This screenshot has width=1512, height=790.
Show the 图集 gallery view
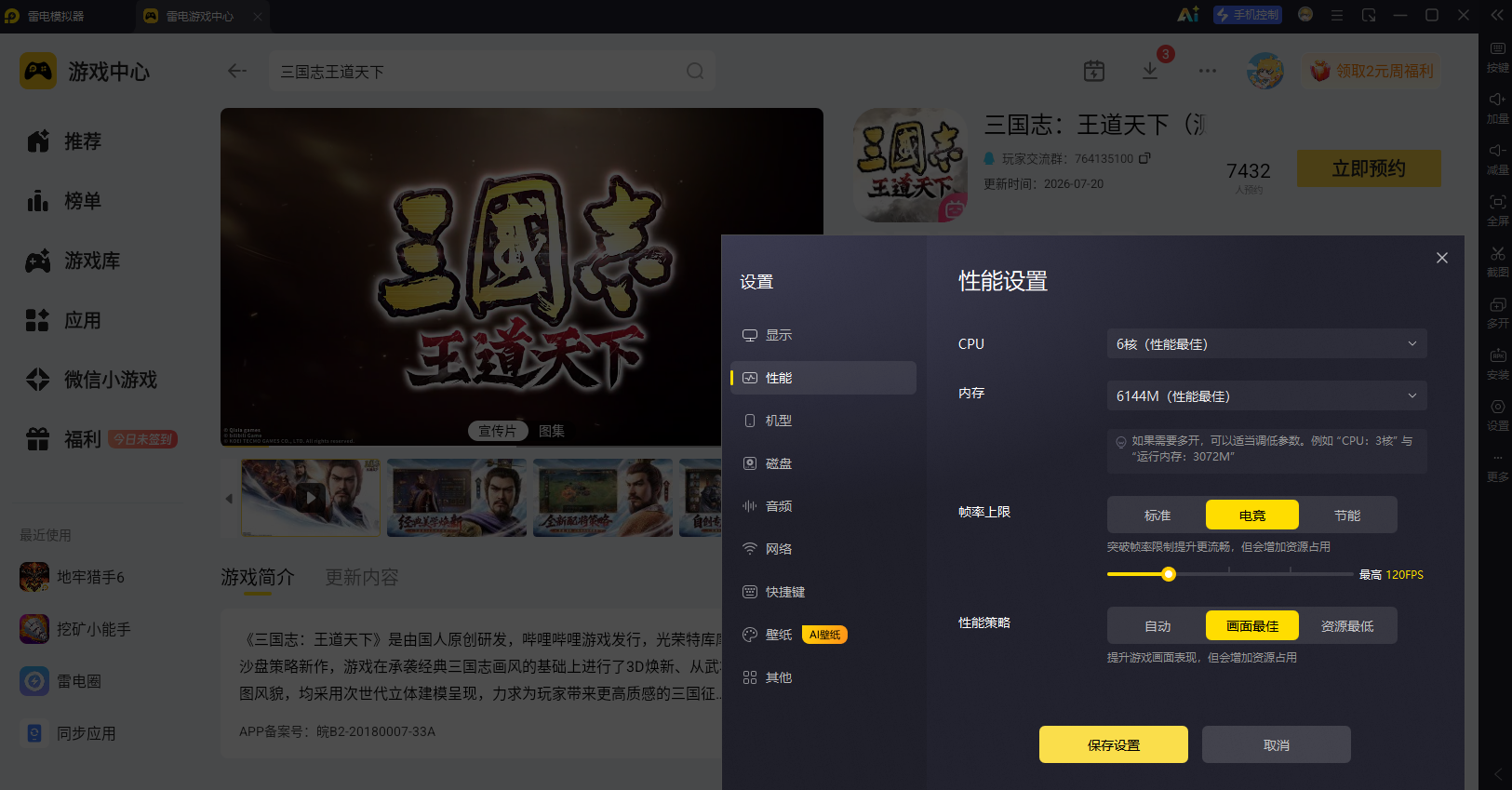click(552, 431)
